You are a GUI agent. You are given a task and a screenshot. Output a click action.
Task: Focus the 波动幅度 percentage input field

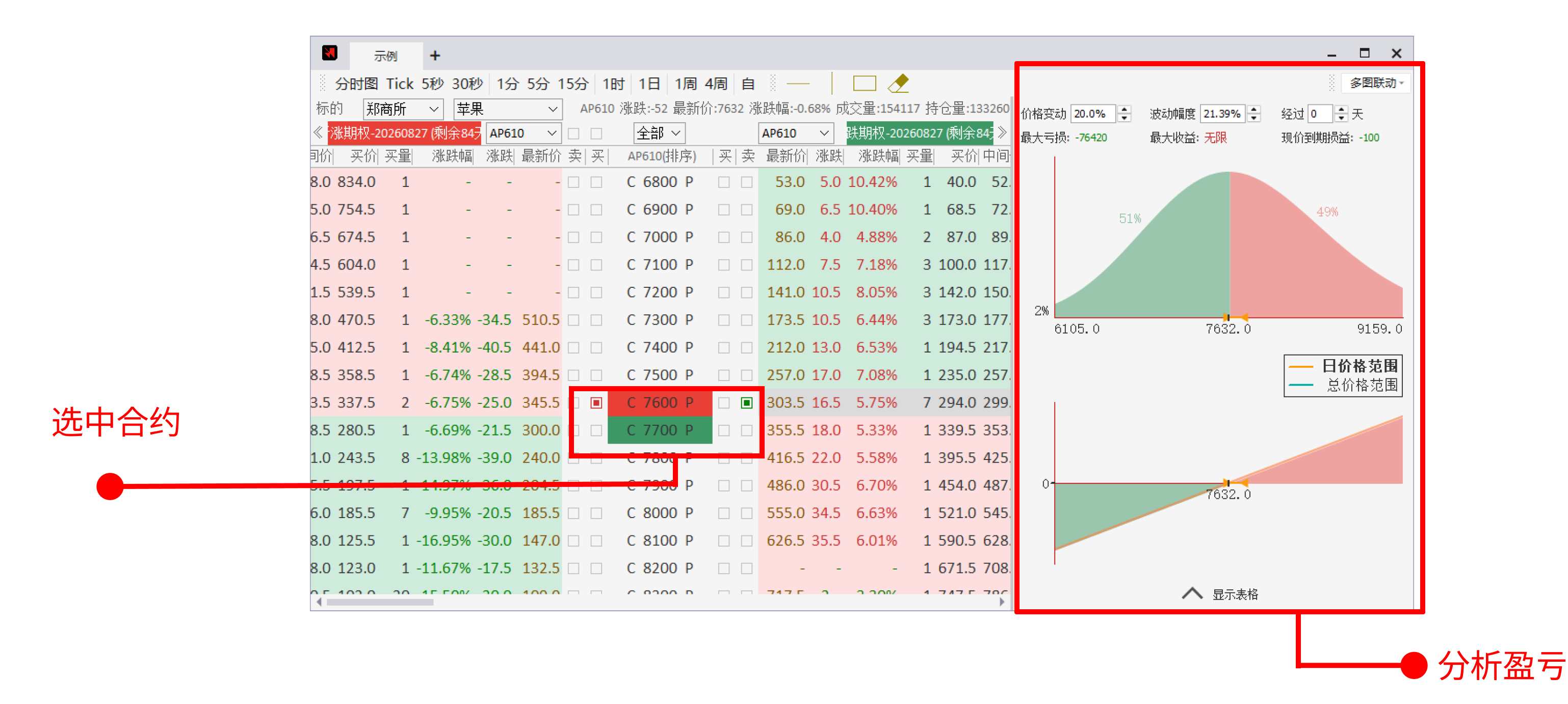pos(1222,114)
